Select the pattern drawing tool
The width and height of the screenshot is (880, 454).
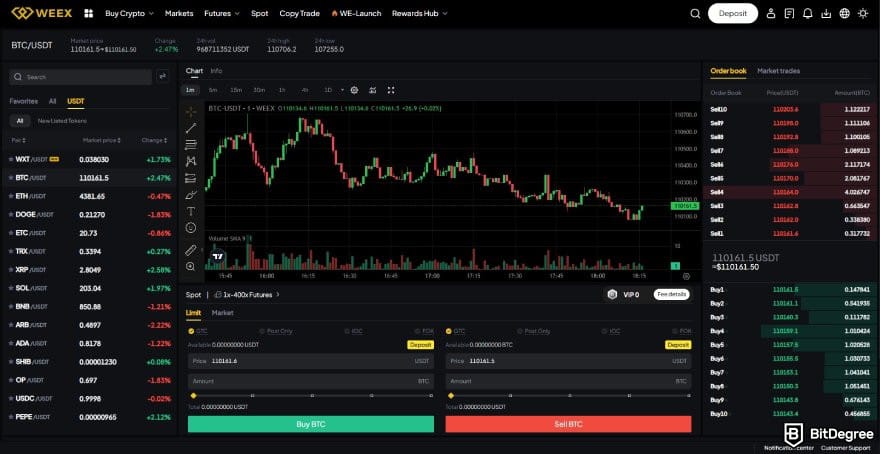[x=191, y=161]
